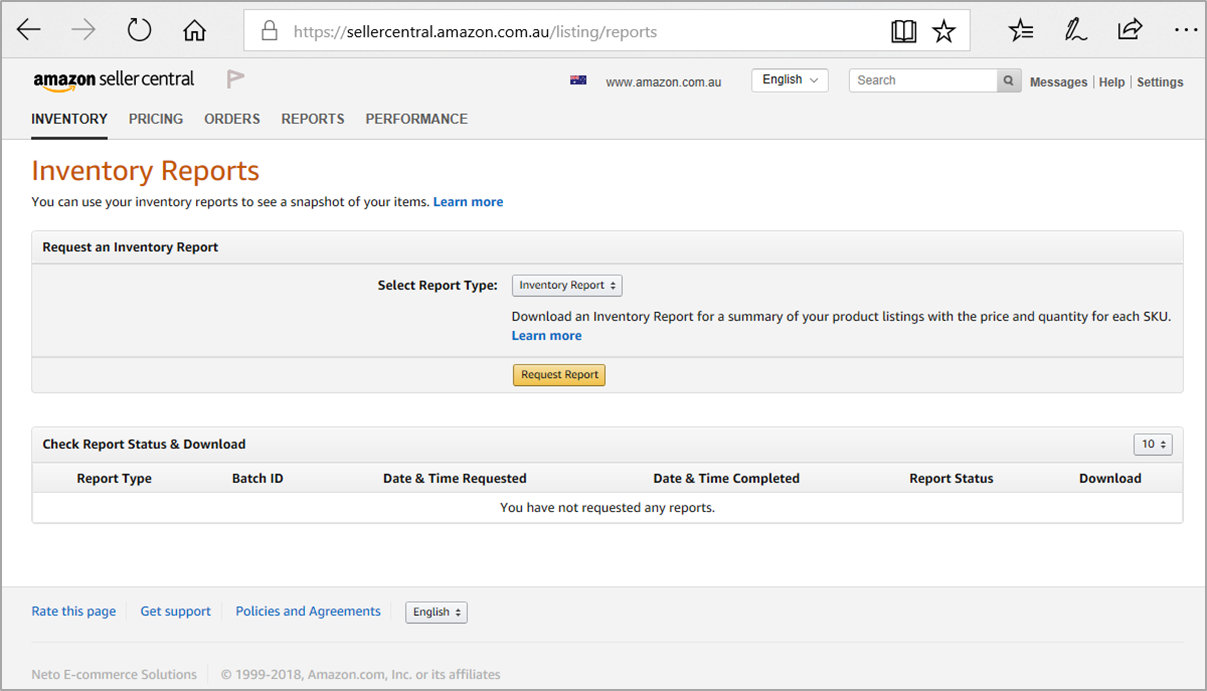Share this page icon
Image resolution: width=1207 pixels, height=691 pixels.
(1130, 30)
